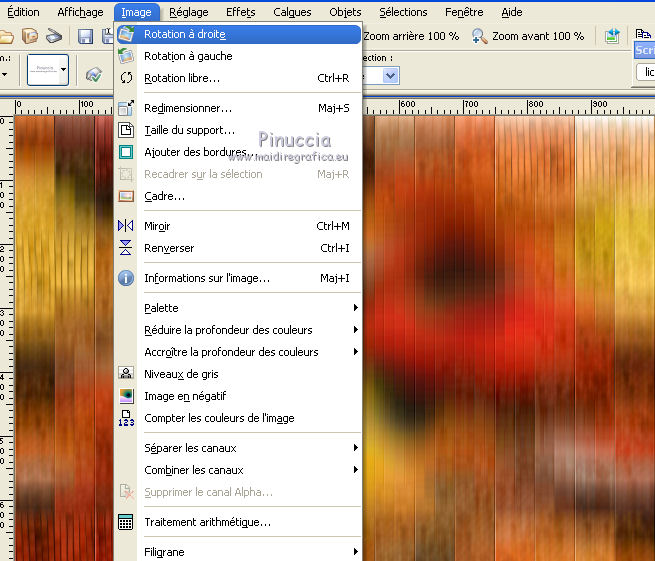
Task: Close the opened Image menu tab
Action: coord(137,12)
